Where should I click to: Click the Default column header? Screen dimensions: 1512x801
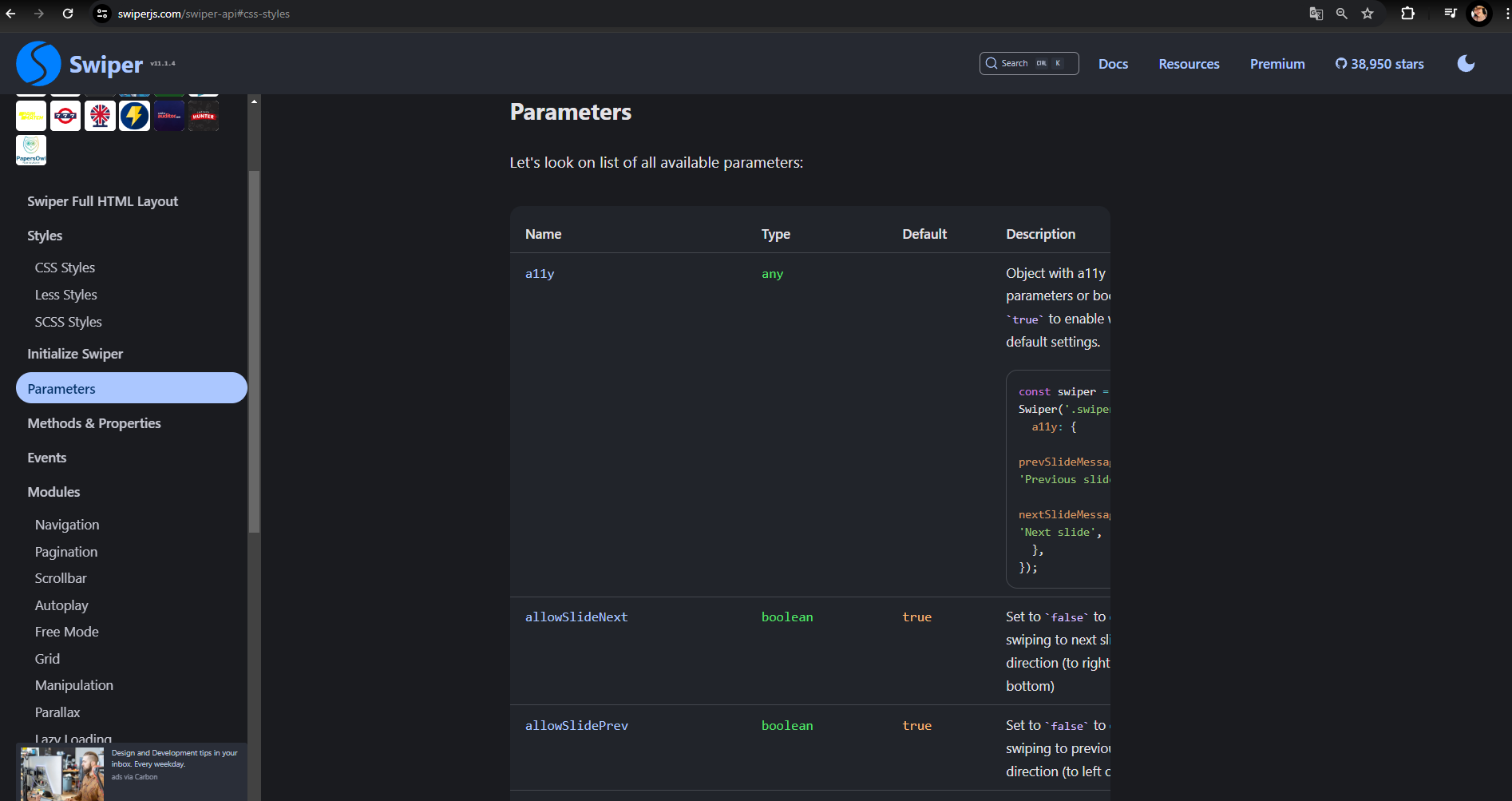pos(924,234)
